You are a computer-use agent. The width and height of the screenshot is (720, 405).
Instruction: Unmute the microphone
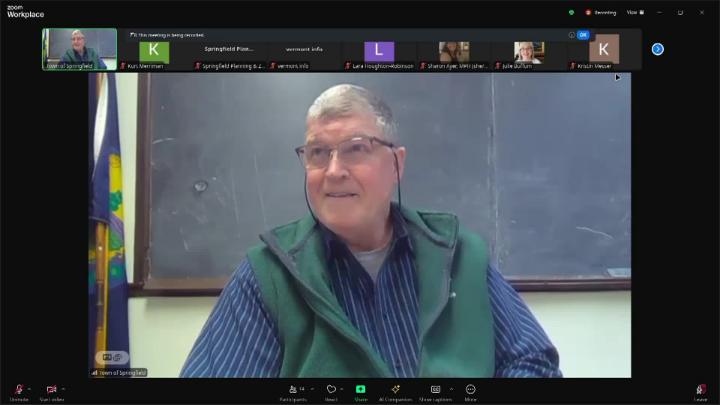coord(19,390)
